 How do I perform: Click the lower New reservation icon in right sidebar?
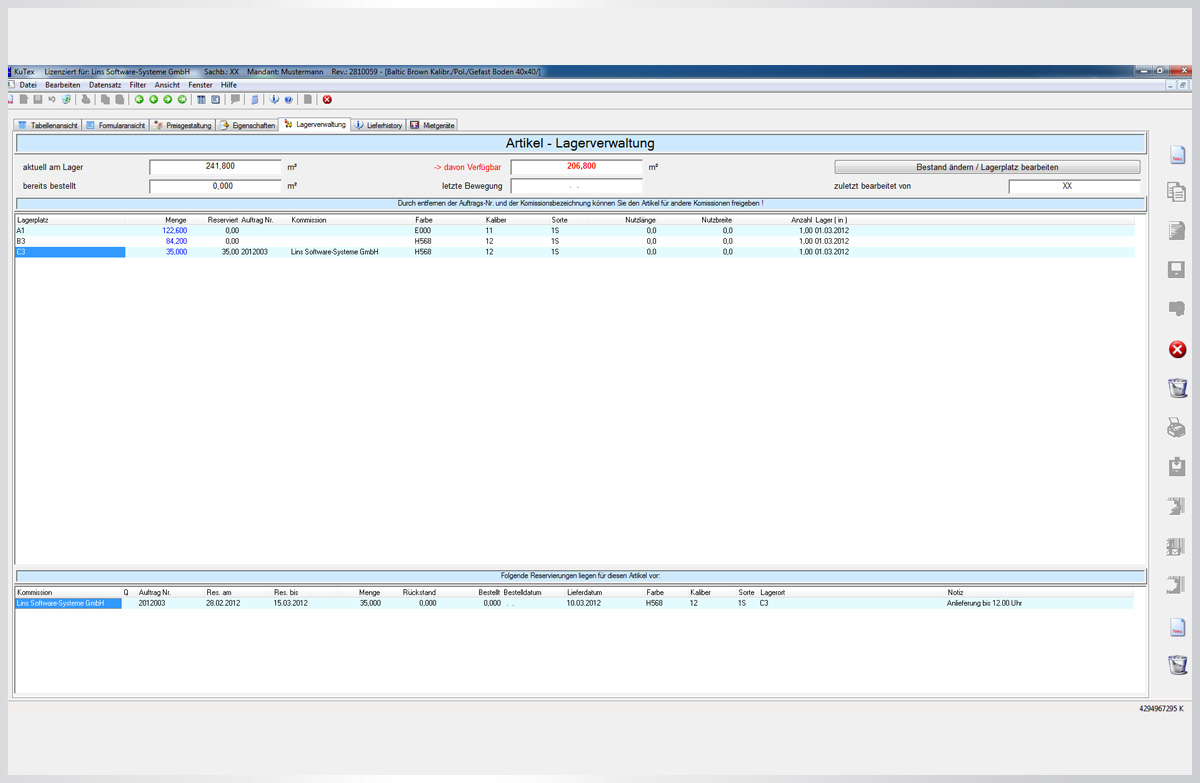pos(1177,627)
